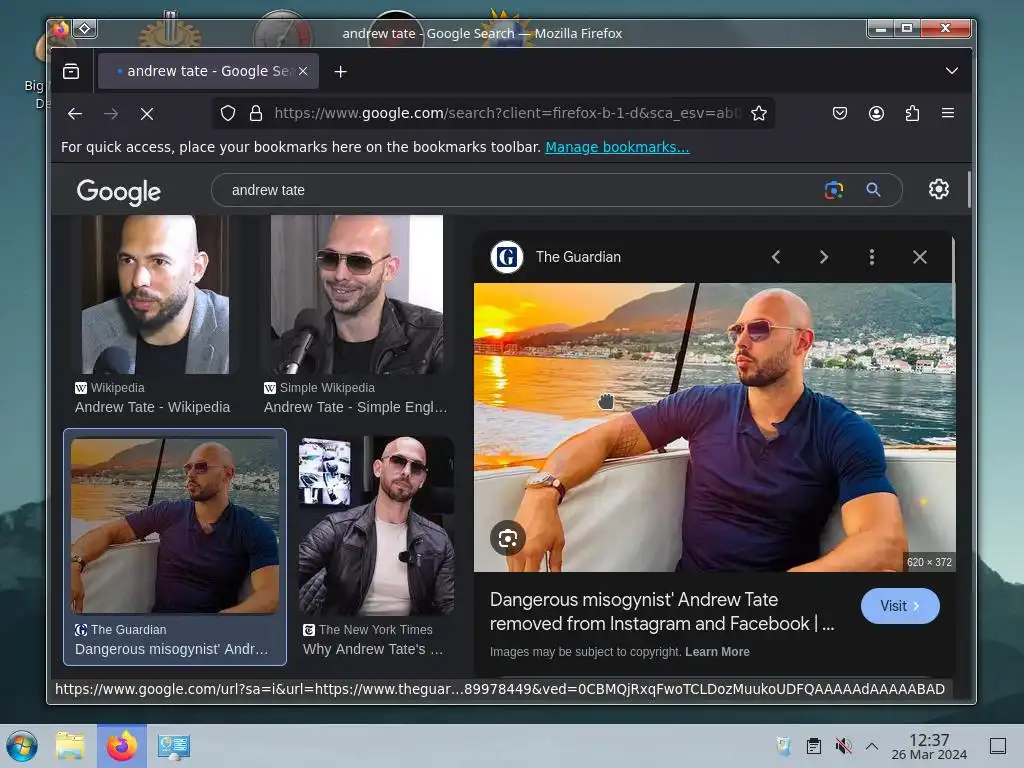
Task: Select The Guardian thumbnail in results
Action: (174, 526)
